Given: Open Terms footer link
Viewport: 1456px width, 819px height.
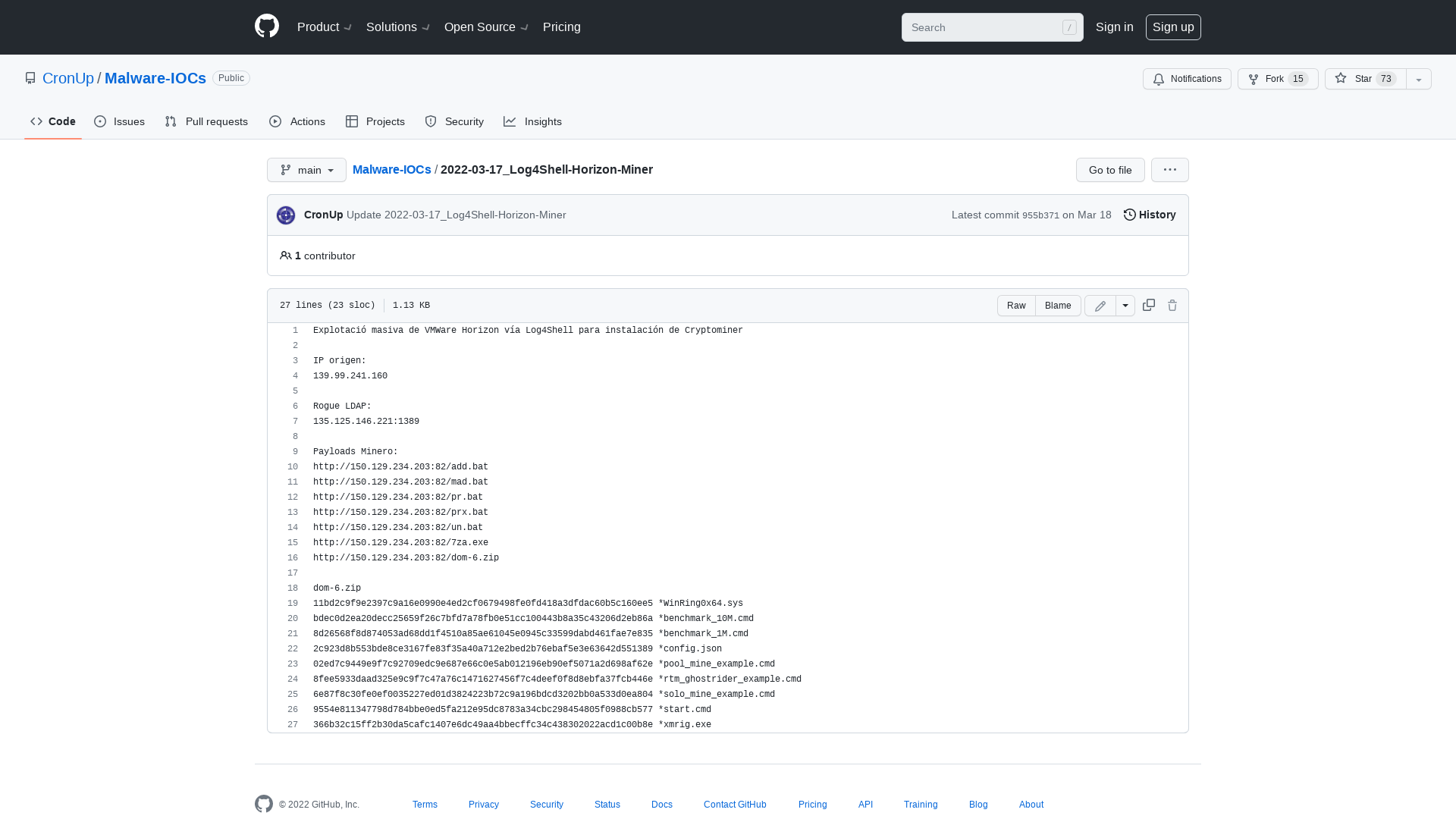Looking at the screenshot, I should click(425, 805).
